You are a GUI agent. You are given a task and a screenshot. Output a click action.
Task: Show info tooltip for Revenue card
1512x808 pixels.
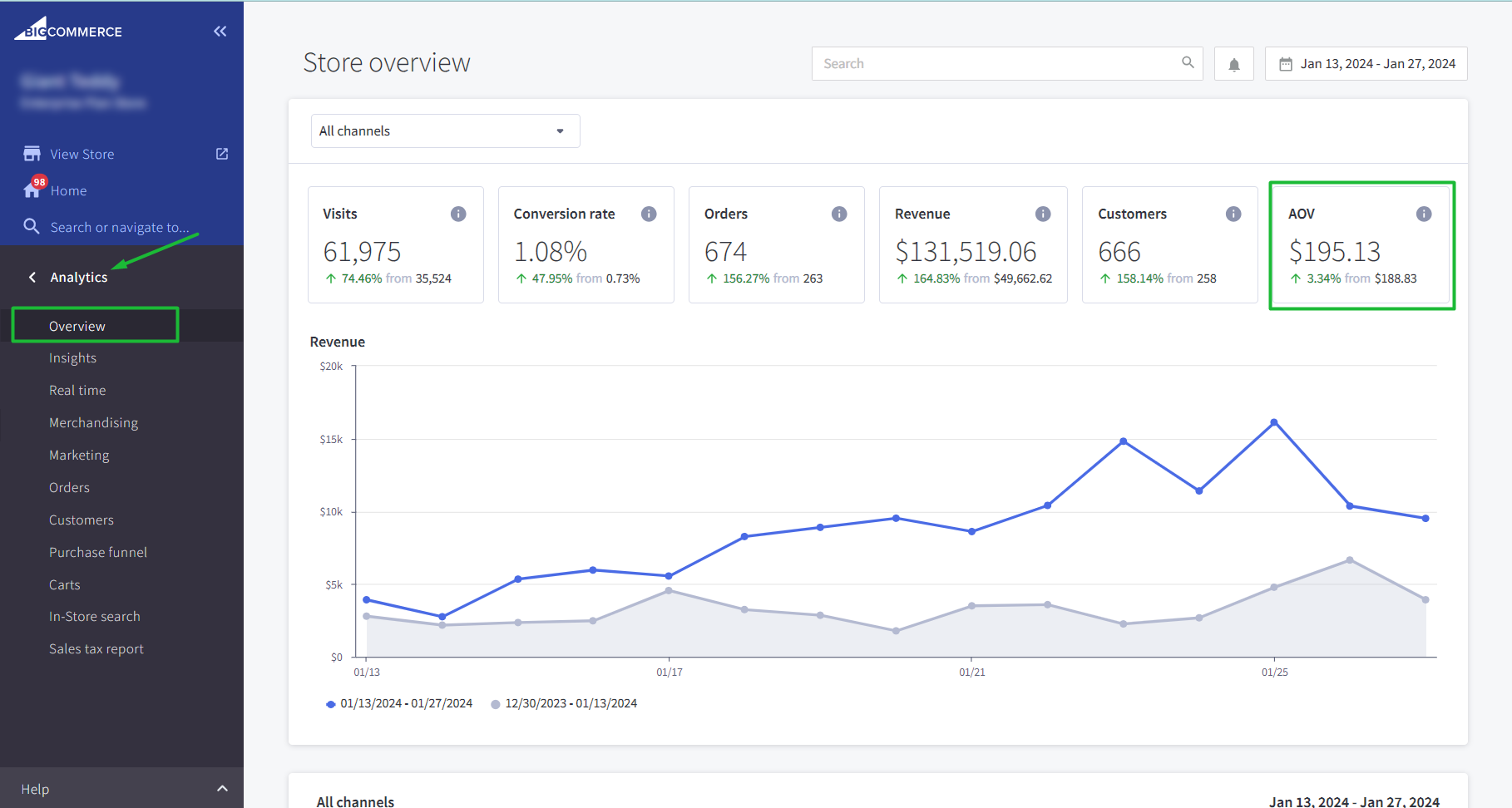point(1043,214)
